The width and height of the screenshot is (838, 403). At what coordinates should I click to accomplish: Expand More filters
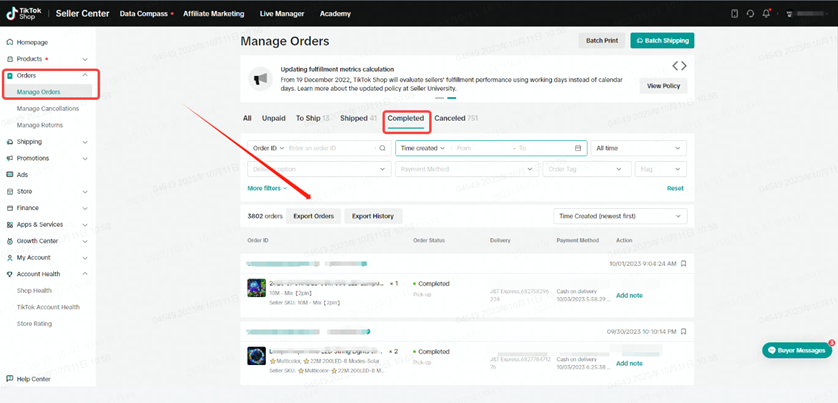pos(267,188)
